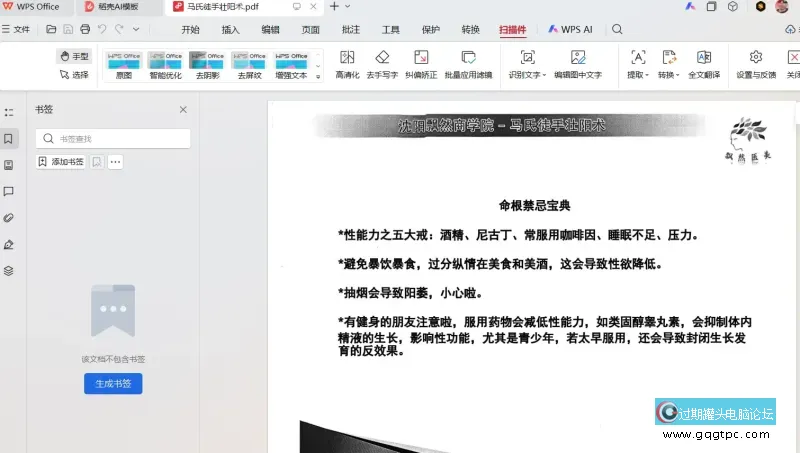Select the 扫描件 ribbon tab
This screenshot has width=800, height=453.
point(512,30)
